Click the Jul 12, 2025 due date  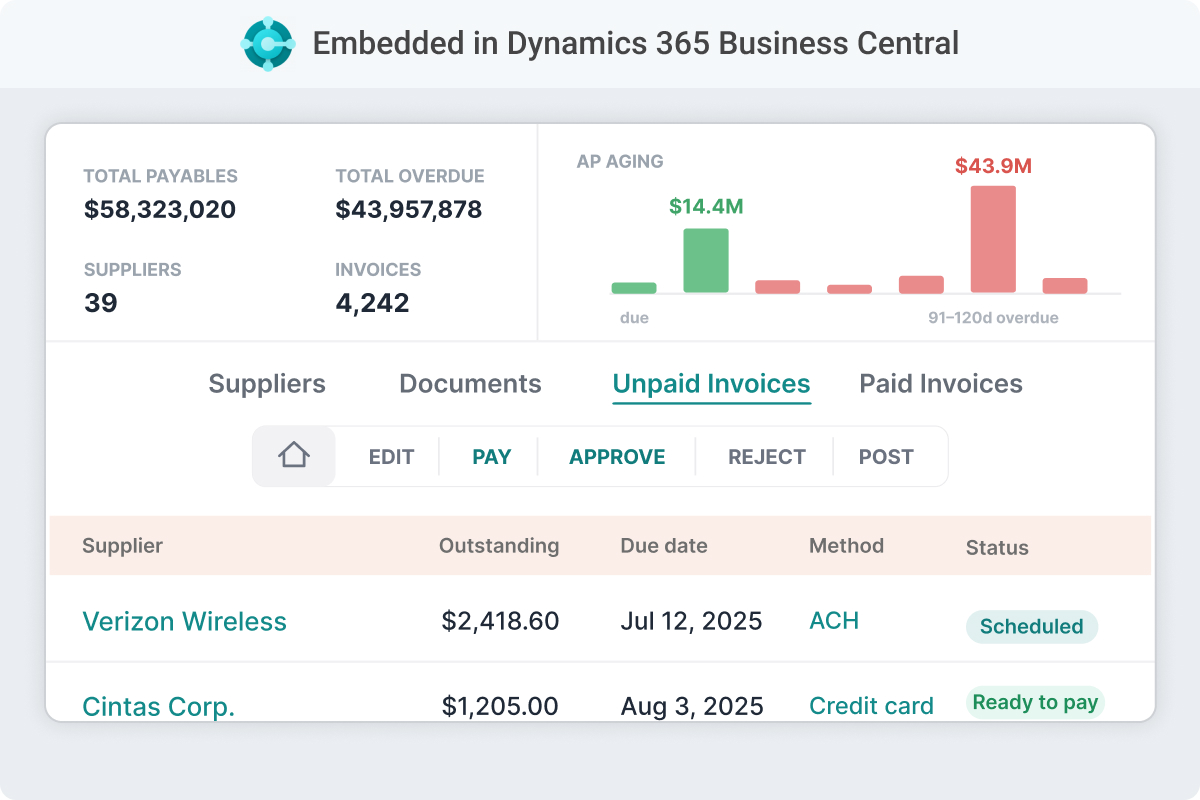pyautogui.click(x=691, y=621)
